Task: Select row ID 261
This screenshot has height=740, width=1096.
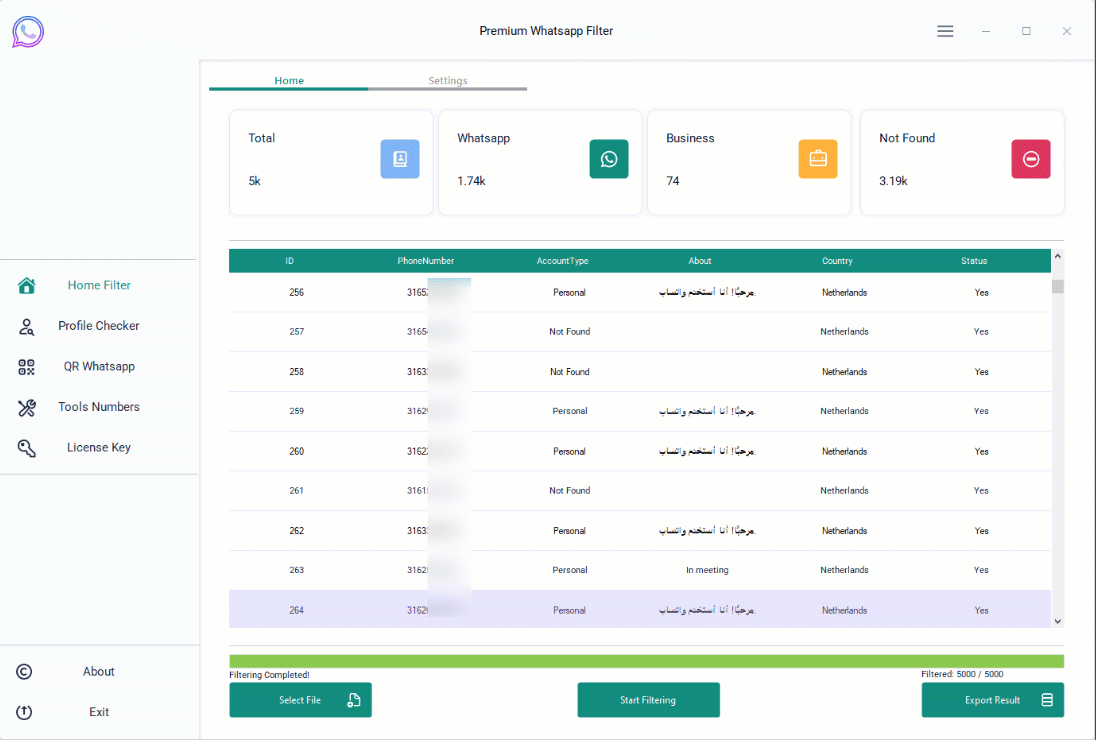Action: pos(640,491)
